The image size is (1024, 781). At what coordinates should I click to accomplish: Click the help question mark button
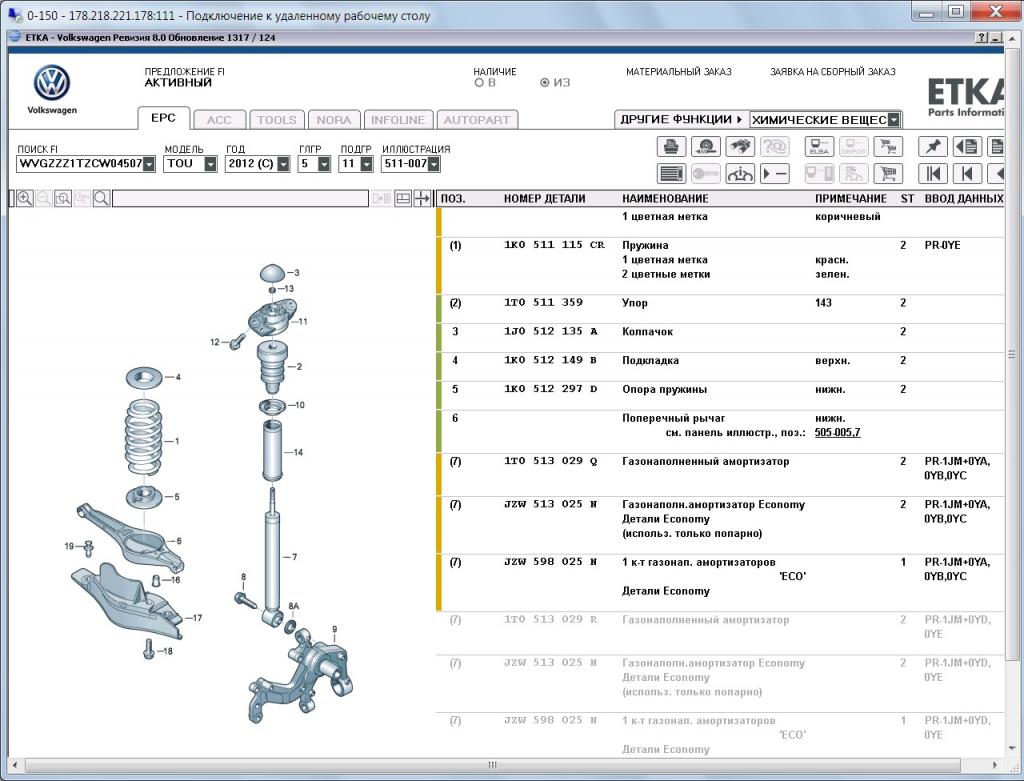pos(982,38)
